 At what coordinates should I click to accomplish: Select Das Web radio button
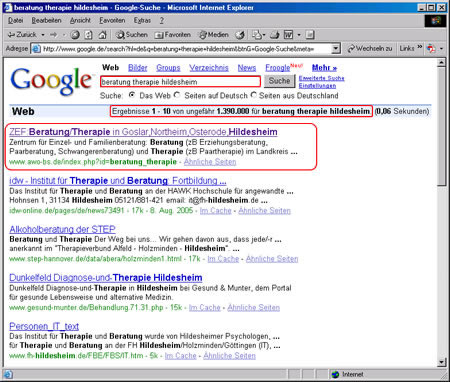coord(132,95)
